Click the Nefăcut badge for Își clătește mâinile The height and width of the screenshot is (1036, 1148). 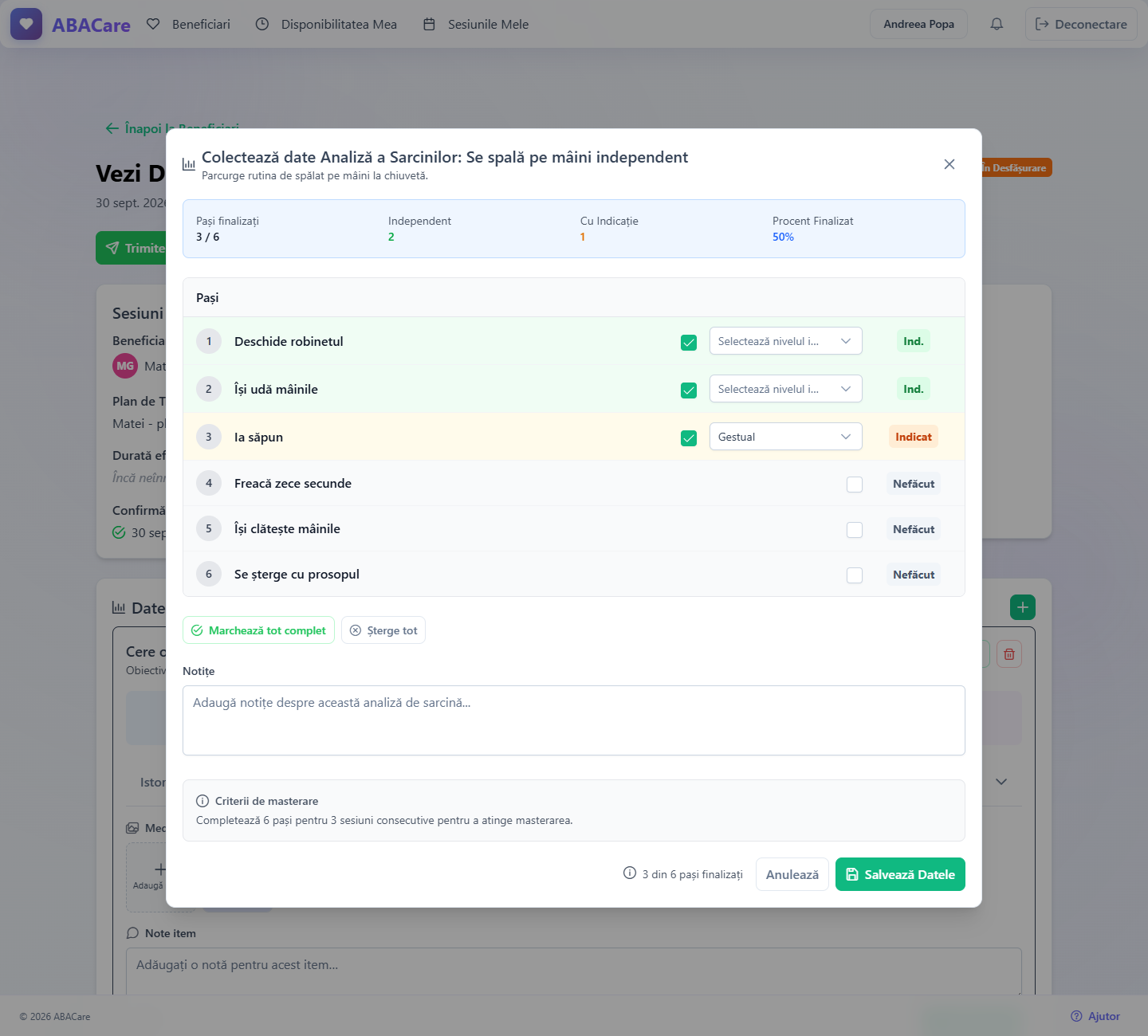914,529
